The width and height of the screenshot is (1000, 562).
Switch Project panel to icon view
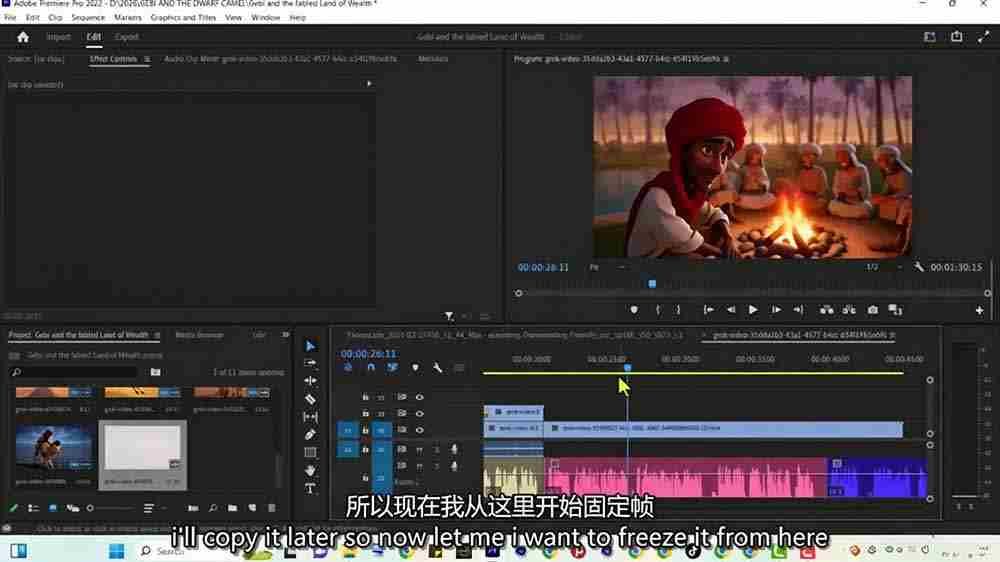[x=53, y=508]
